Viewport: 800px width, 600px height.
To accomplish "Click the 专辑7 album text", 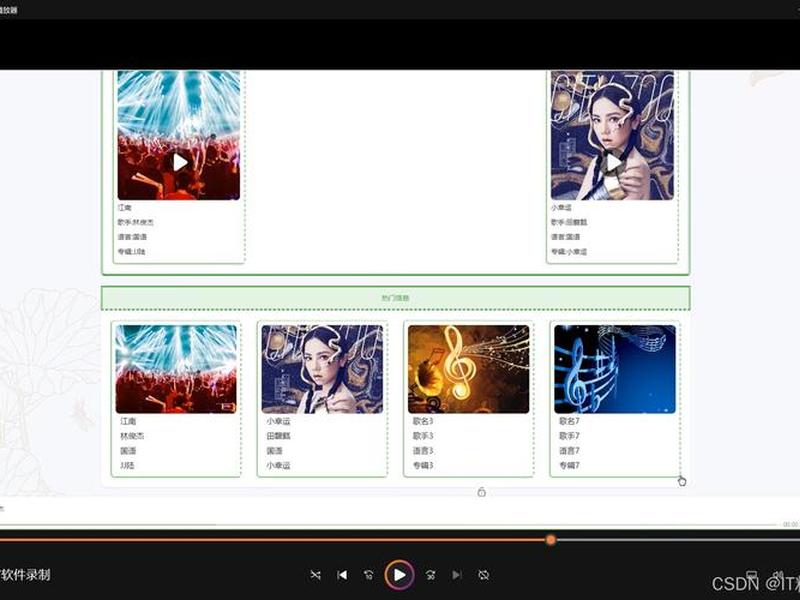I will pos(569,466).
